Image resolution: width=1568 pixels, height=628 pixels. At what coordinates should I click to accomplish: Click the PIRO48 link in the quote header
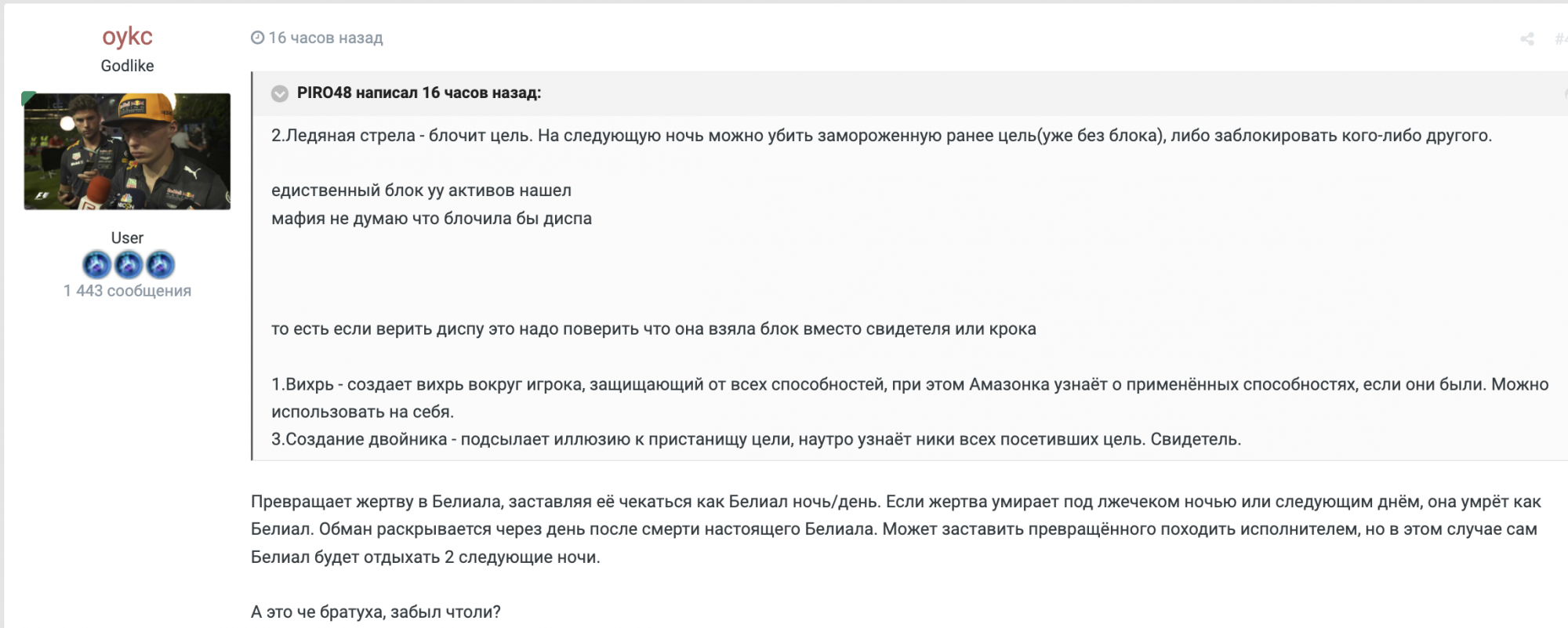point(324,93)
